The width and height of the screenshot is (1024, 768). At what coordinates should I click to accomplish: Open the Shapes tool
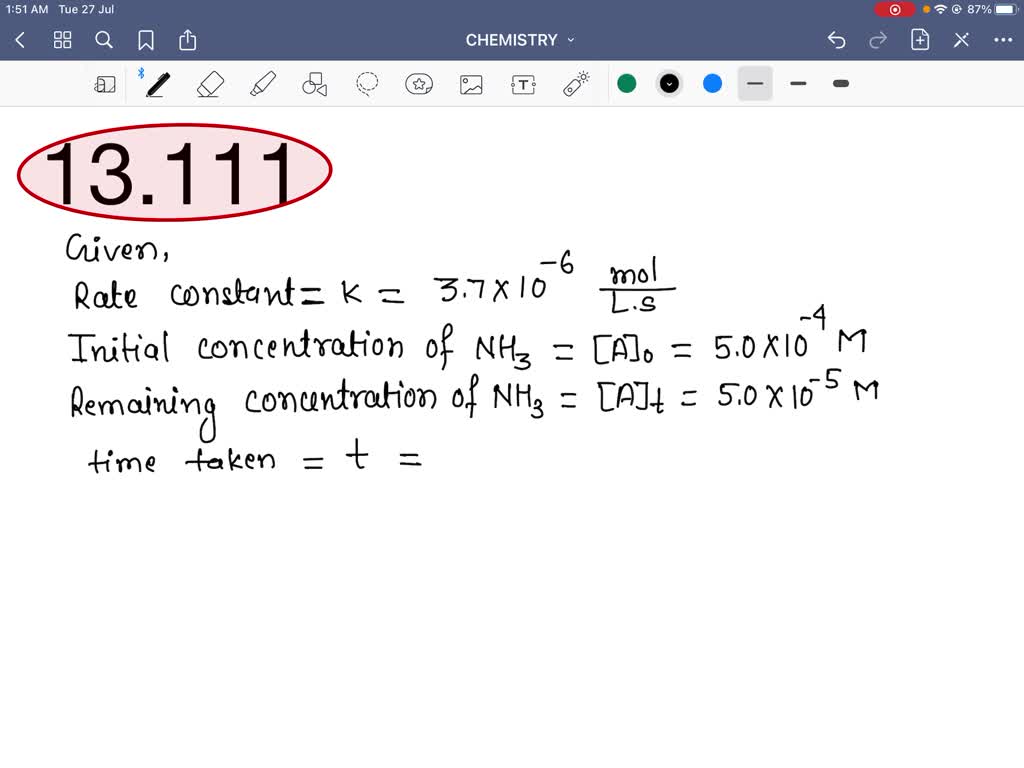(x=314, y=84)
